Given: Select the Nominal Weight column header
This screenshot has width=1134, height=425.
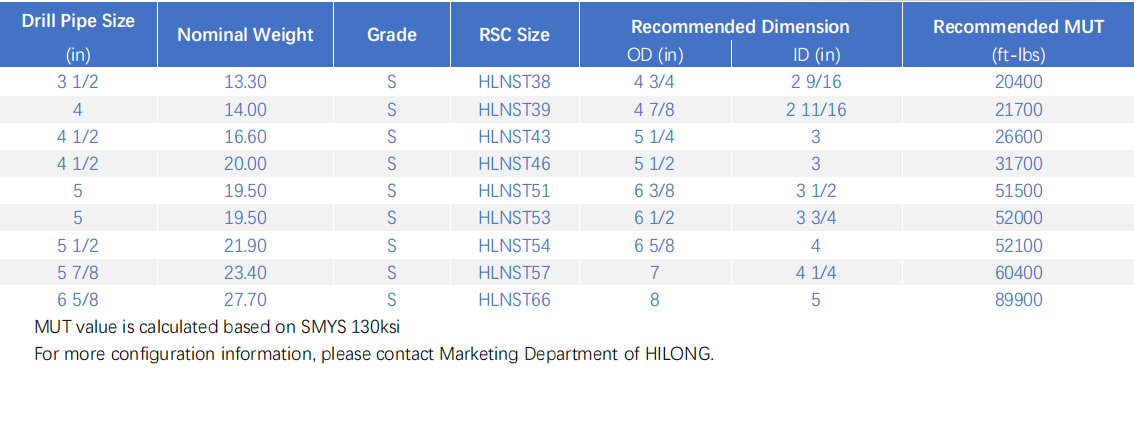Looking at the screenshot, I should [x=245, y=34].
